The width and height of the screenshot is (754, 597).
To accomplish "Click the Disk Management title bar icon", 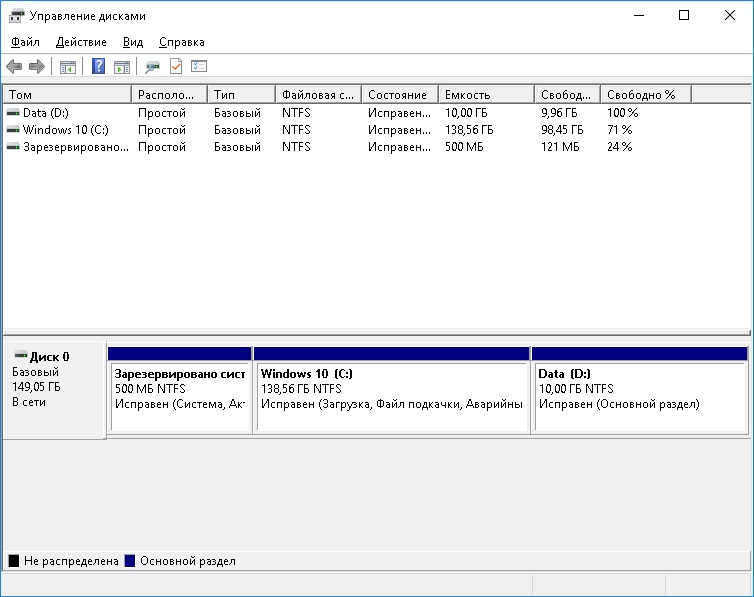I will tap(16, 16).
